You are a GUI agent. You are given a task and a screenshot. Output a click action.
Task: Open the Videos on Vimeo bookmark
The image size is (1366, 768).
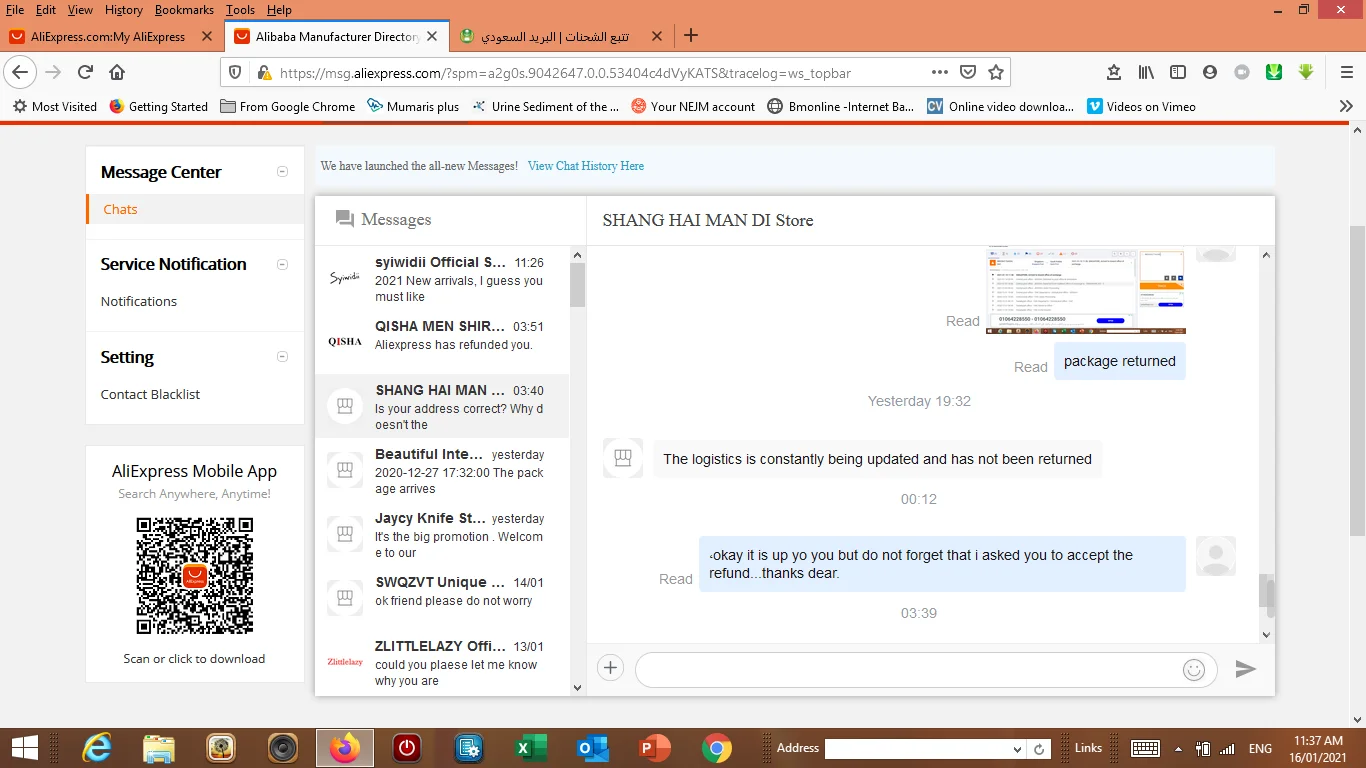[1141, 106]
